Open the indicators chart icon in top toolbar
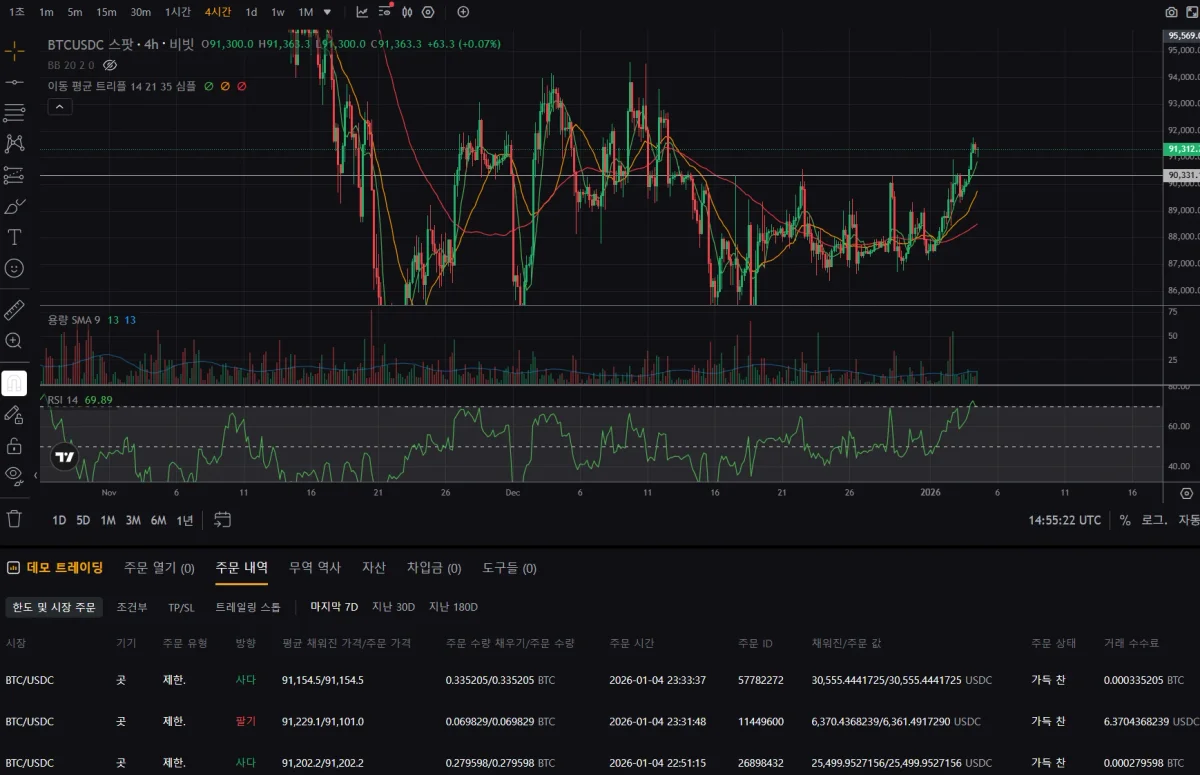The height and width of the screenshot is (775, 1200). coord(362,12)
